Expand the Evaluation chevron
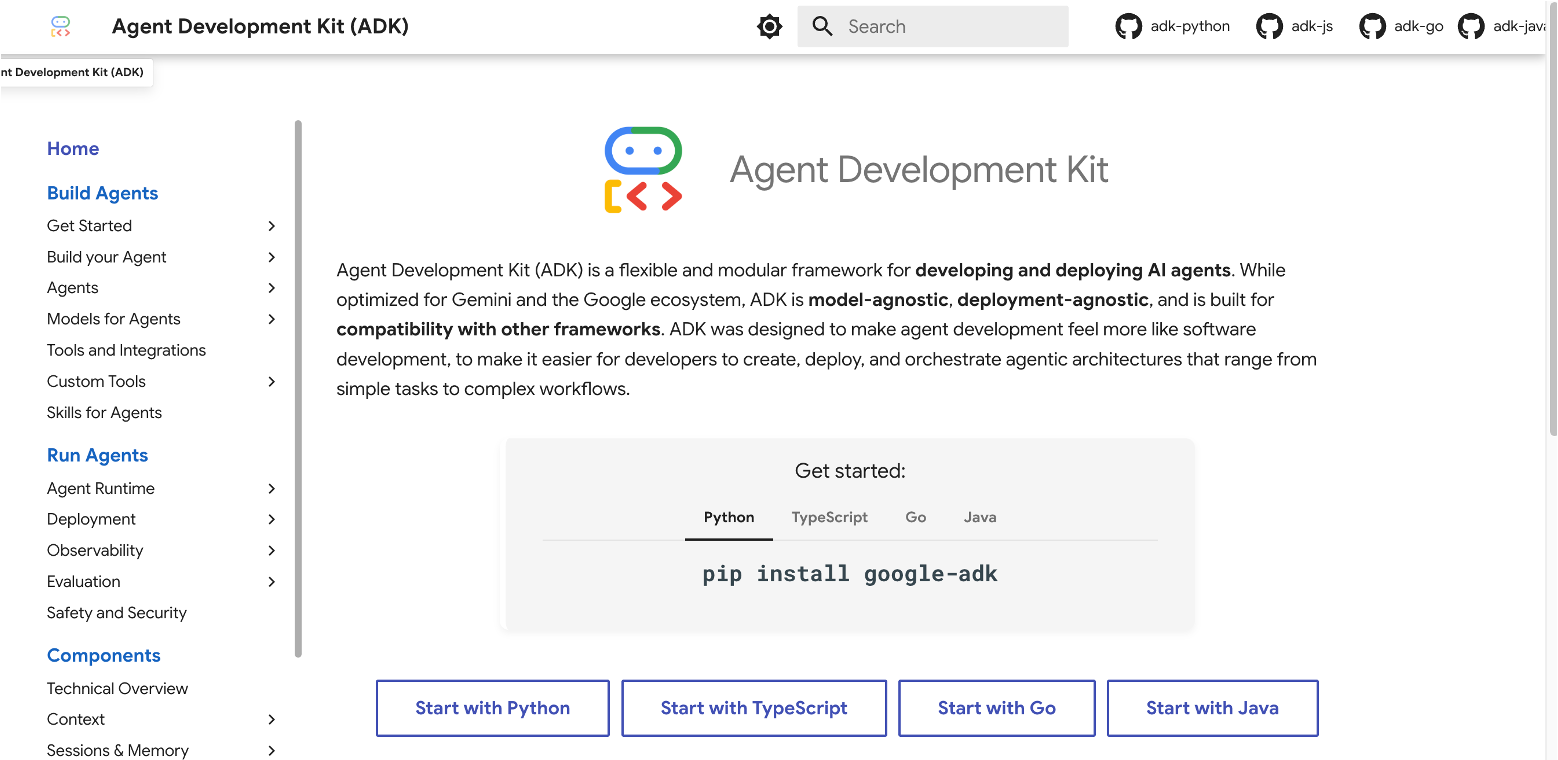 (x=271, y=581)
